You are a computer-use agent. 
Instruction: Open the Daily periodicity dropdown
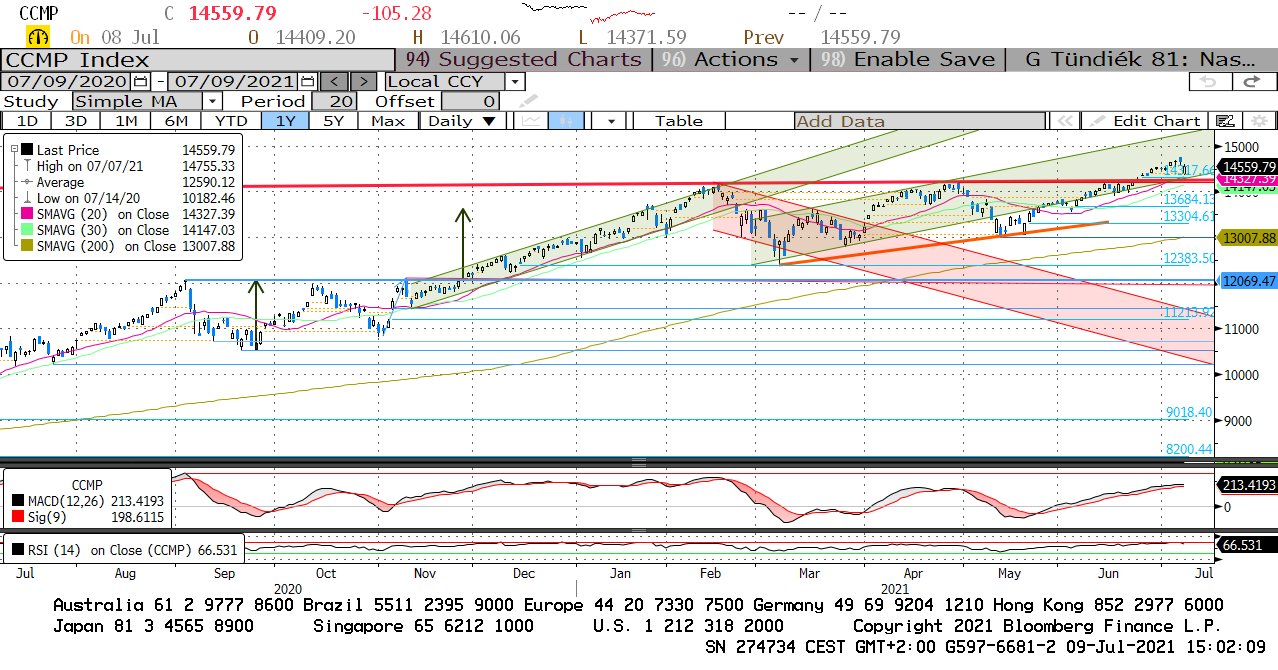(x=461, y=121)
